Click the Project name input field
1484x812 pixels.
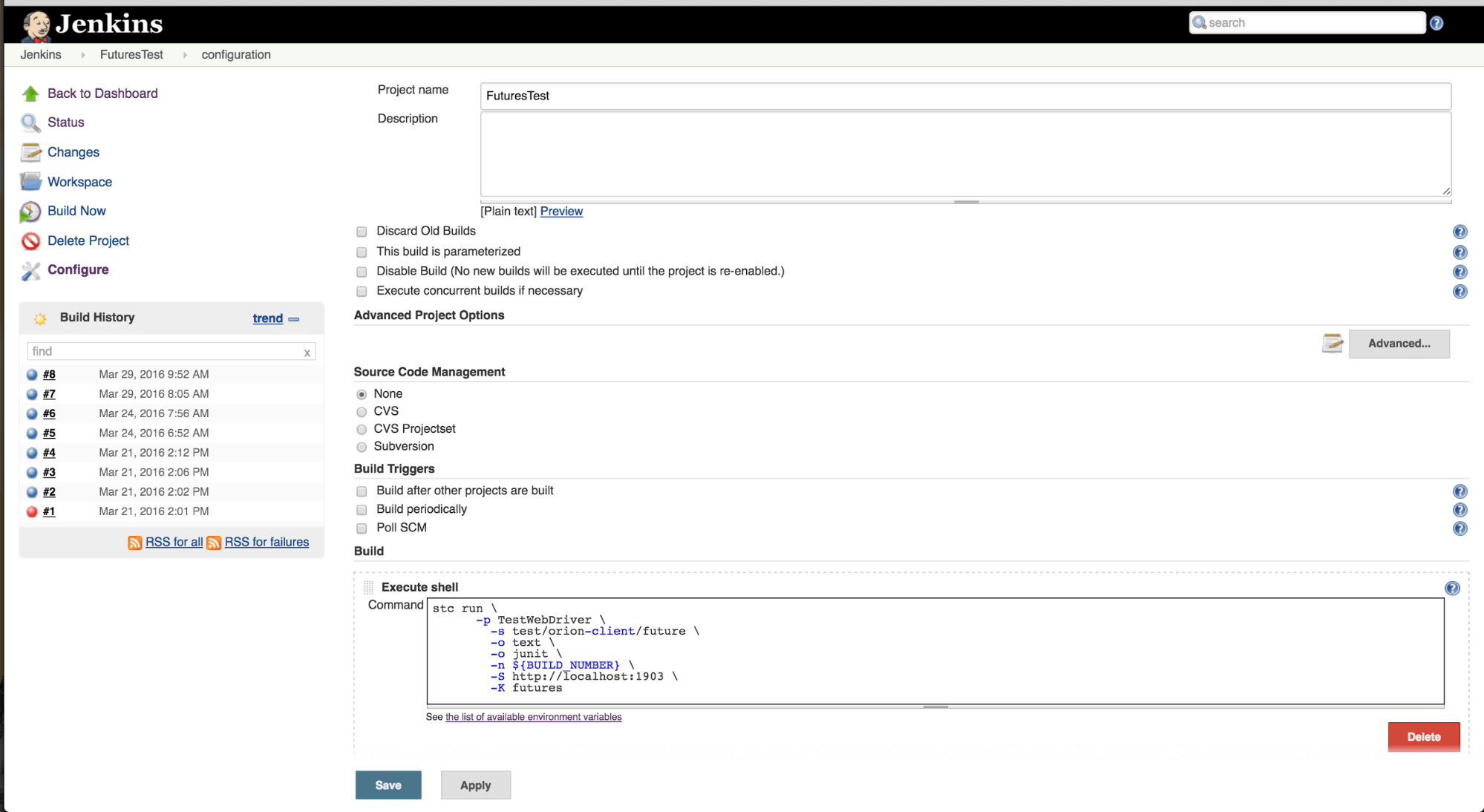[x=966, y=96]
